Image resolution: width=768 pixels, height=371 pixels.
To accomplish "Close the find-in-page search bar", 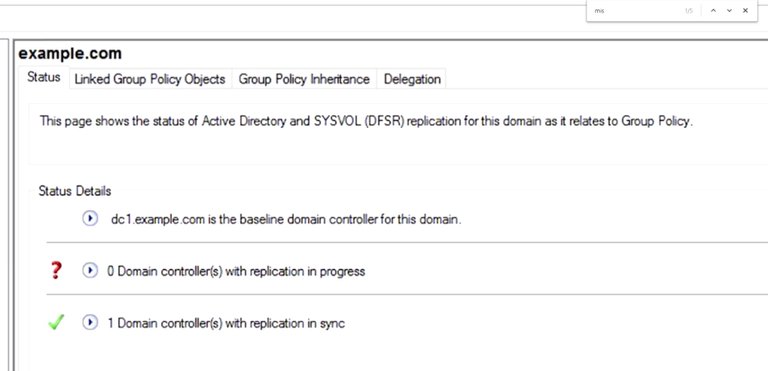I will click(x=745, y=10).
